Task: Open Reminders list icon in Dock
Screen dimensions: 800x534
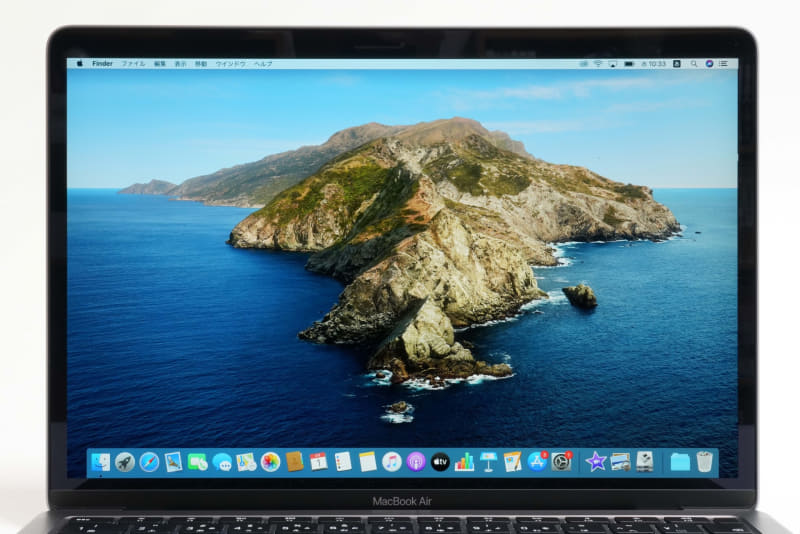Action: 343,462
